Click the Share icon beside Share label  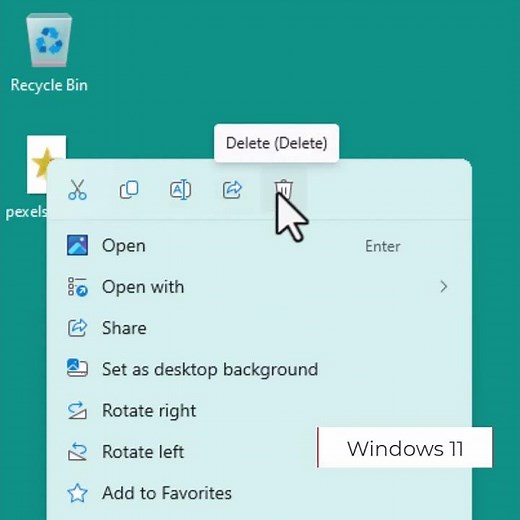(x=77, y=328)
